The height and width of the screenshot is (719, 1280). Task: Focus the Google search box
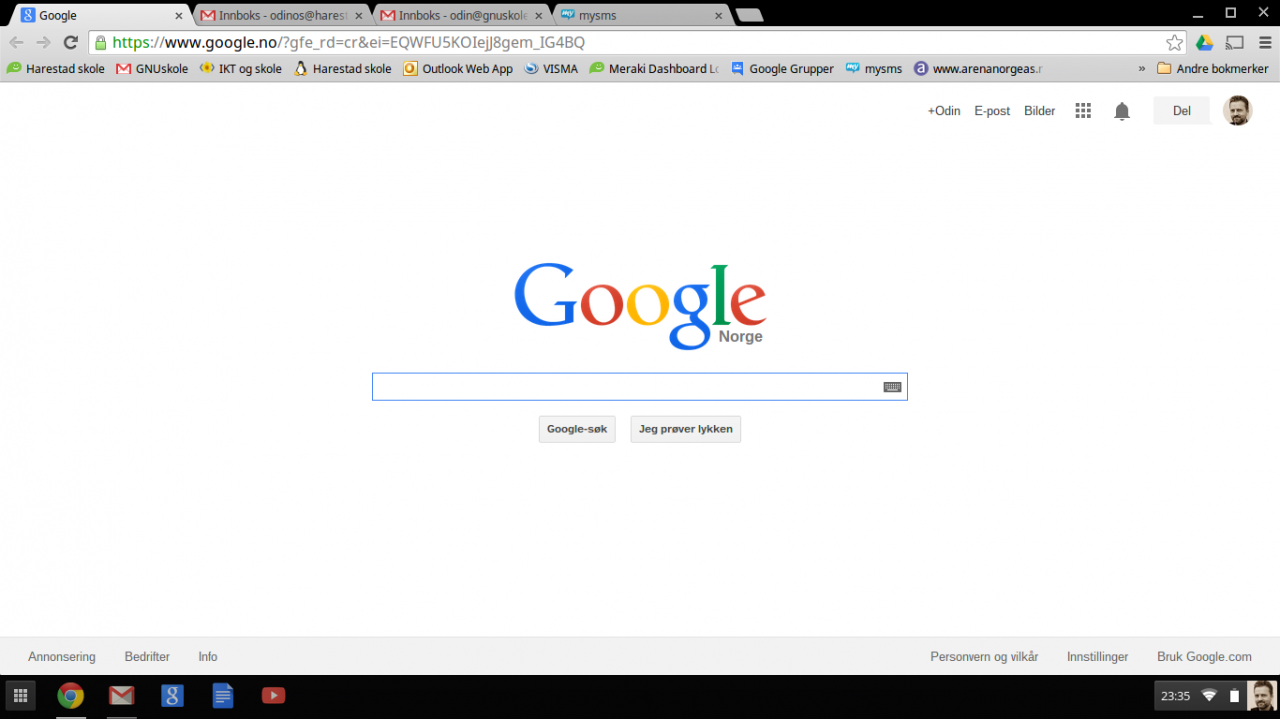tap(640, 387)
